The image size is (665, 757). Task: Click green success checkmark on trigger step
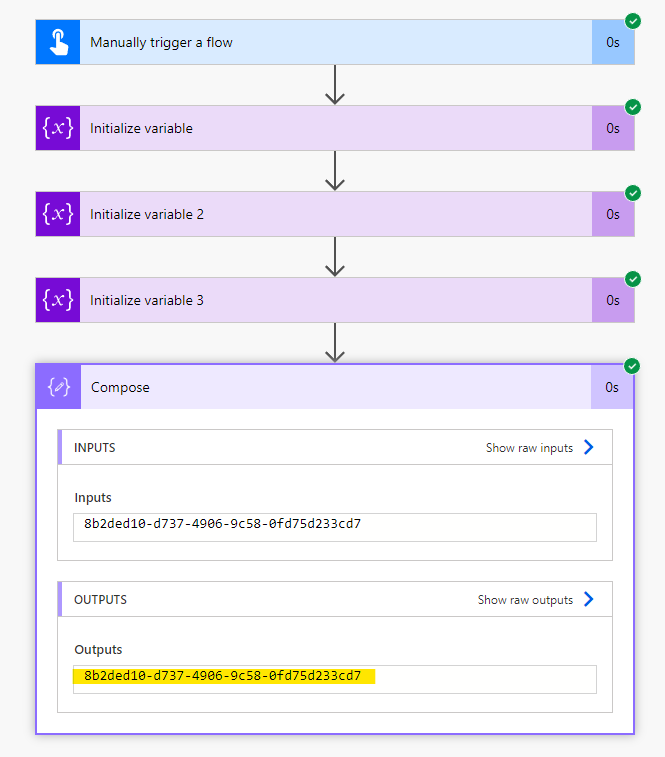pyautogui.click(x=633, y=21)
